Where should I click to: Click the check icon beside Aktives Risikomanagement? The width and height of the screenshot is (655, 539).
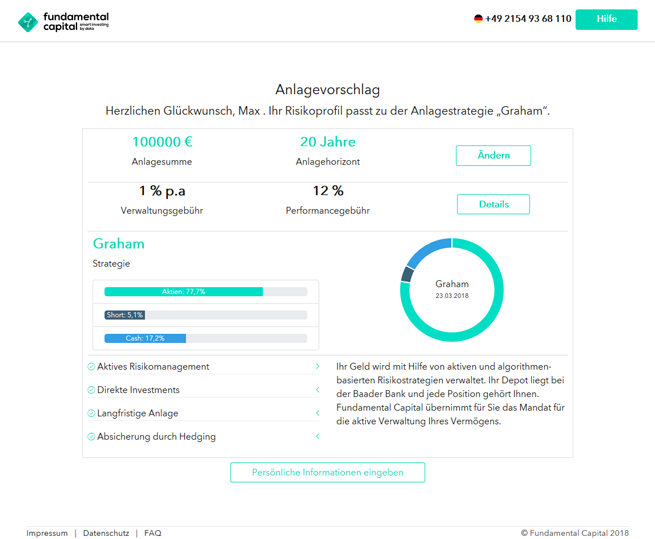[x=91, y=367]
